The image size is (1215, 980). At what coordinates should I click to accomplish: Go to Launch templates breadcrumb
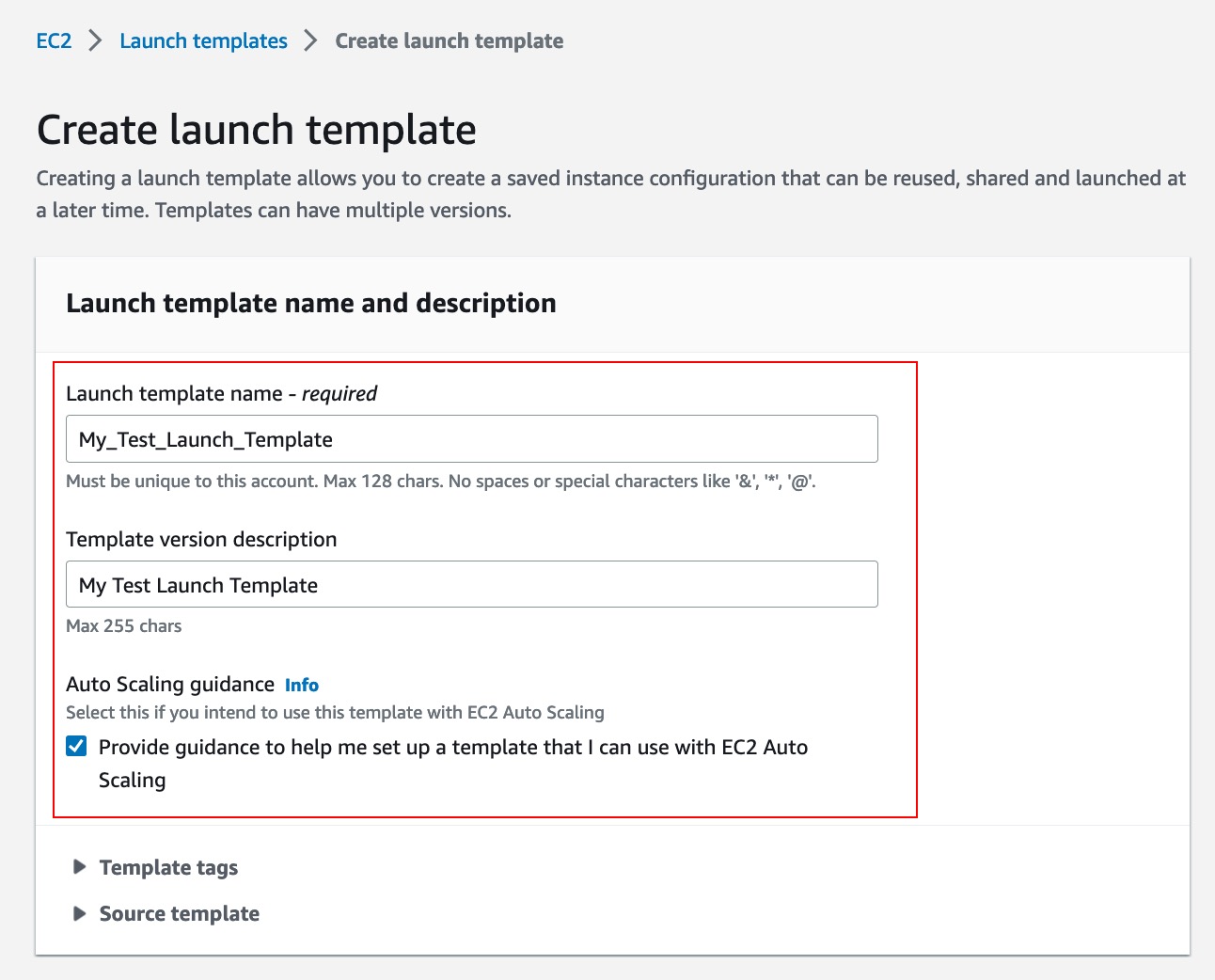point(203,41)
